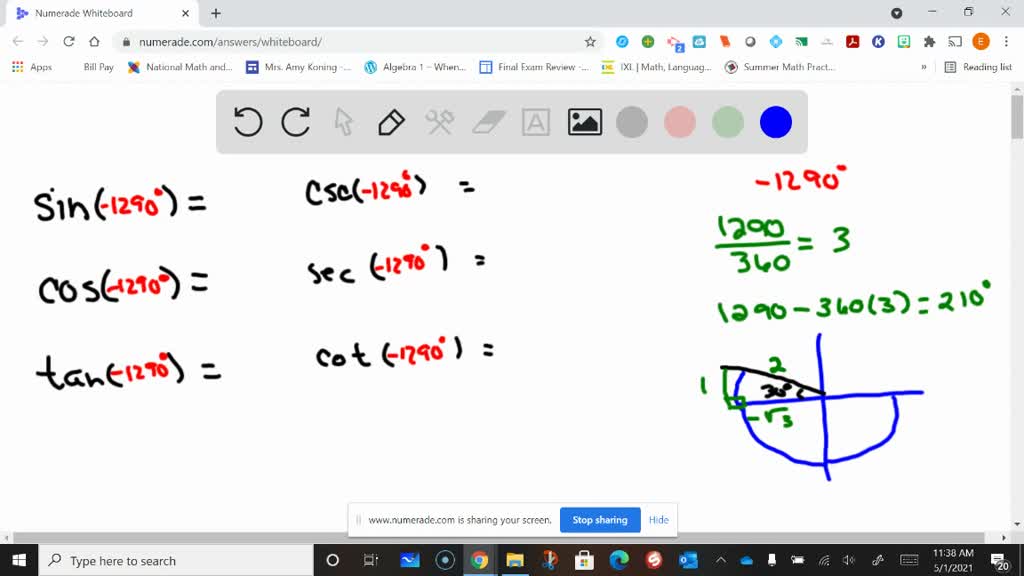1024x576 pixels.
Task: Open the Adobe Acrobat extension icon
Action: click(851, 43)
